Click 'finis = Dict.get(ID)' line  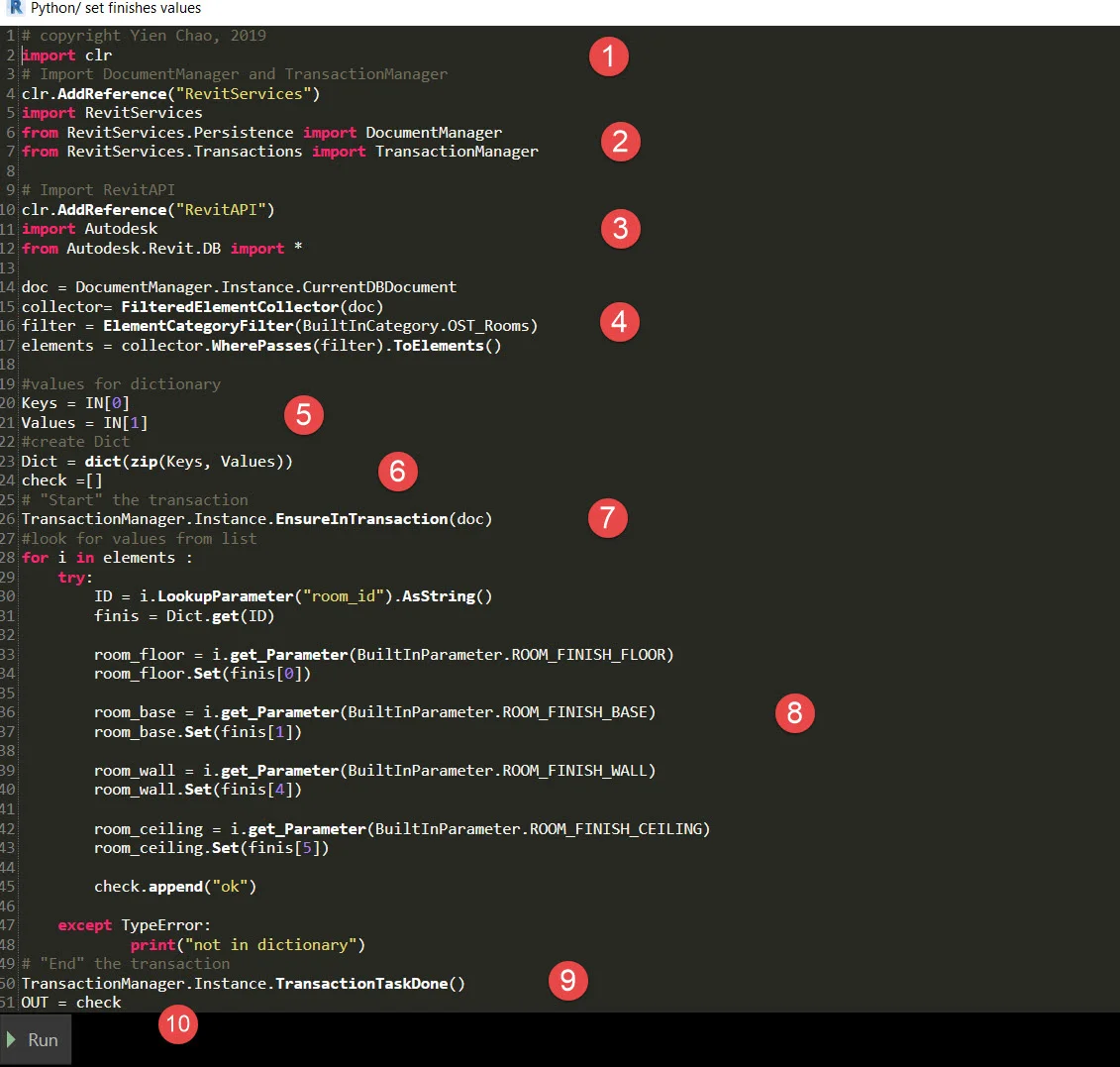pos(184,615)
